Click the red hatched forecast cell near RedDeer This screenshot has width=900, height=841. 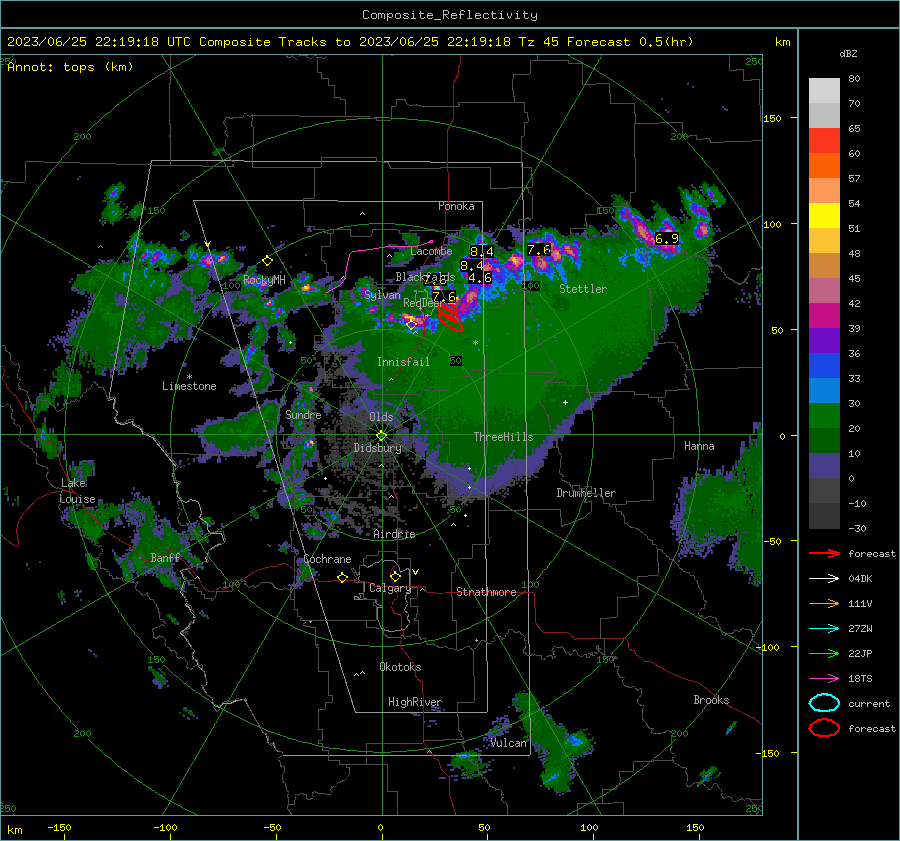(451, 317)
